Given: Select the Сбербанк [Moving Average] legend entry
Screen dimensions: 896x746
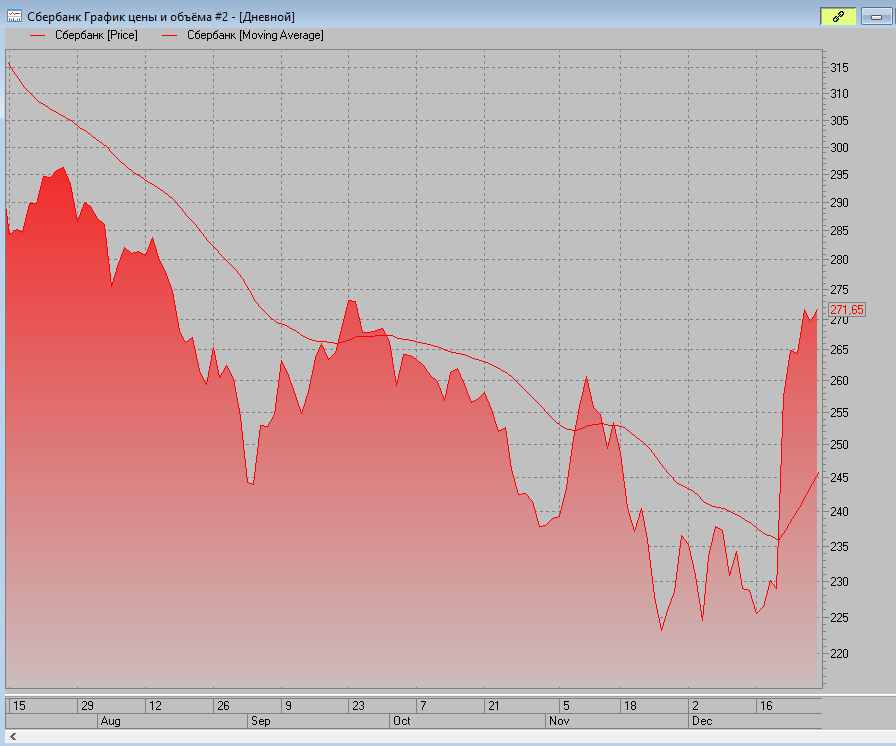Looking at the screenshot, I should click(x=255, y=35).
